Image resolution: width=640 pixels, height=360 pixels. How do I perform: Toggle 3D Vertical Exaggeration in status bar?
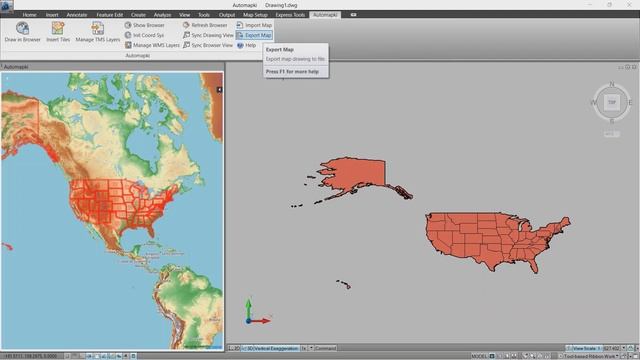pyautogui.click(x=270, y=348)
